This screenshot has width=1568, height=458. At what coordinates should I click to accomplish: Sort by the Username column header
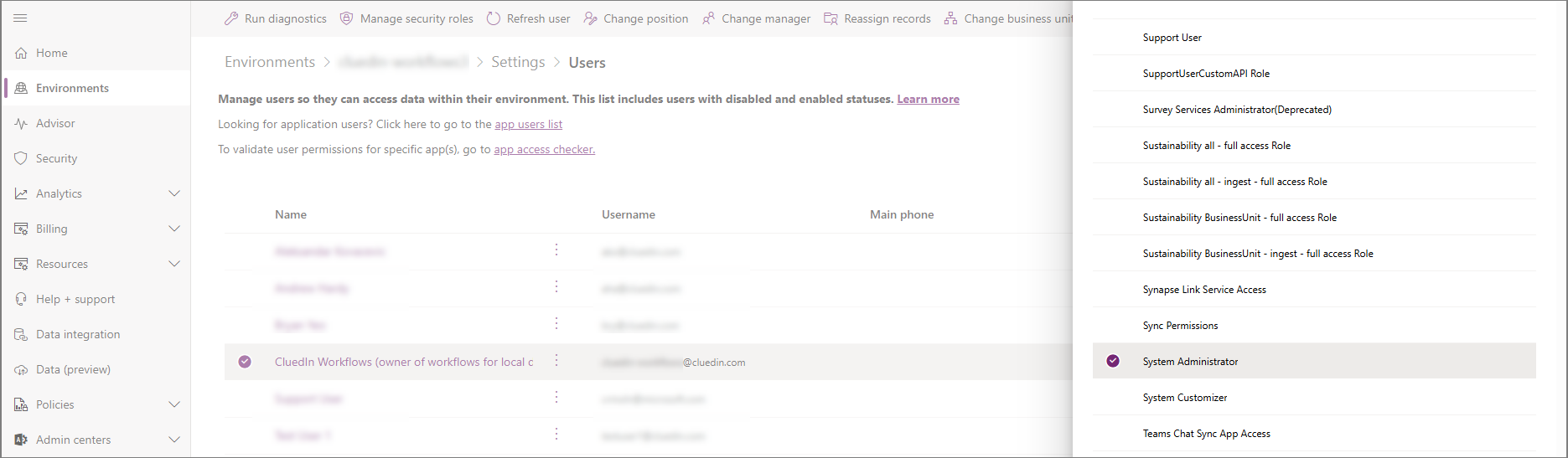coord(629,214)
